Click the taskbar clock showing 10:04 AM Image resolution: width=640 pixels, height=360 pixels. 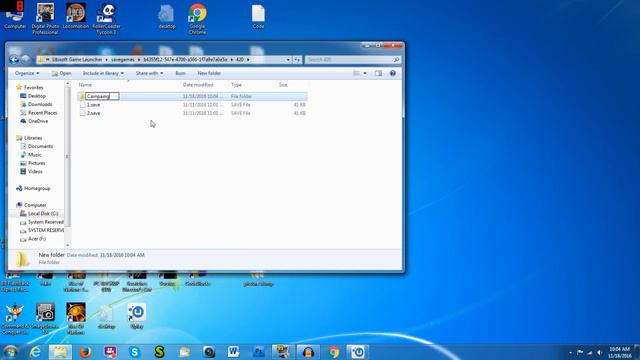click(620, 352)
